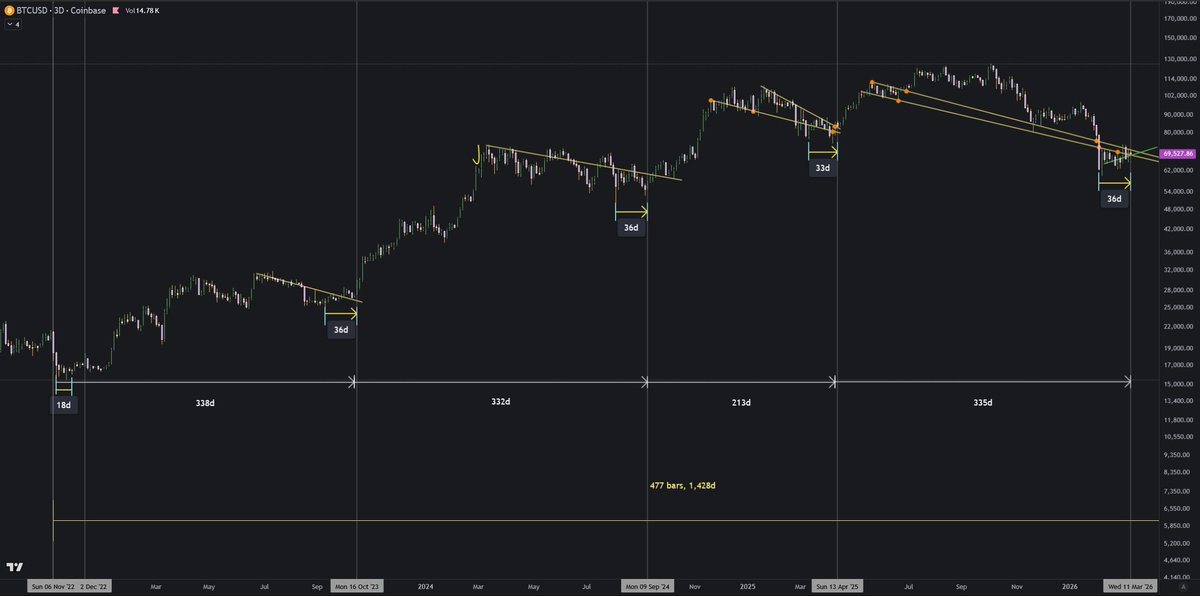
Task: Click the 18d date range label
Action: pos(64,406)
